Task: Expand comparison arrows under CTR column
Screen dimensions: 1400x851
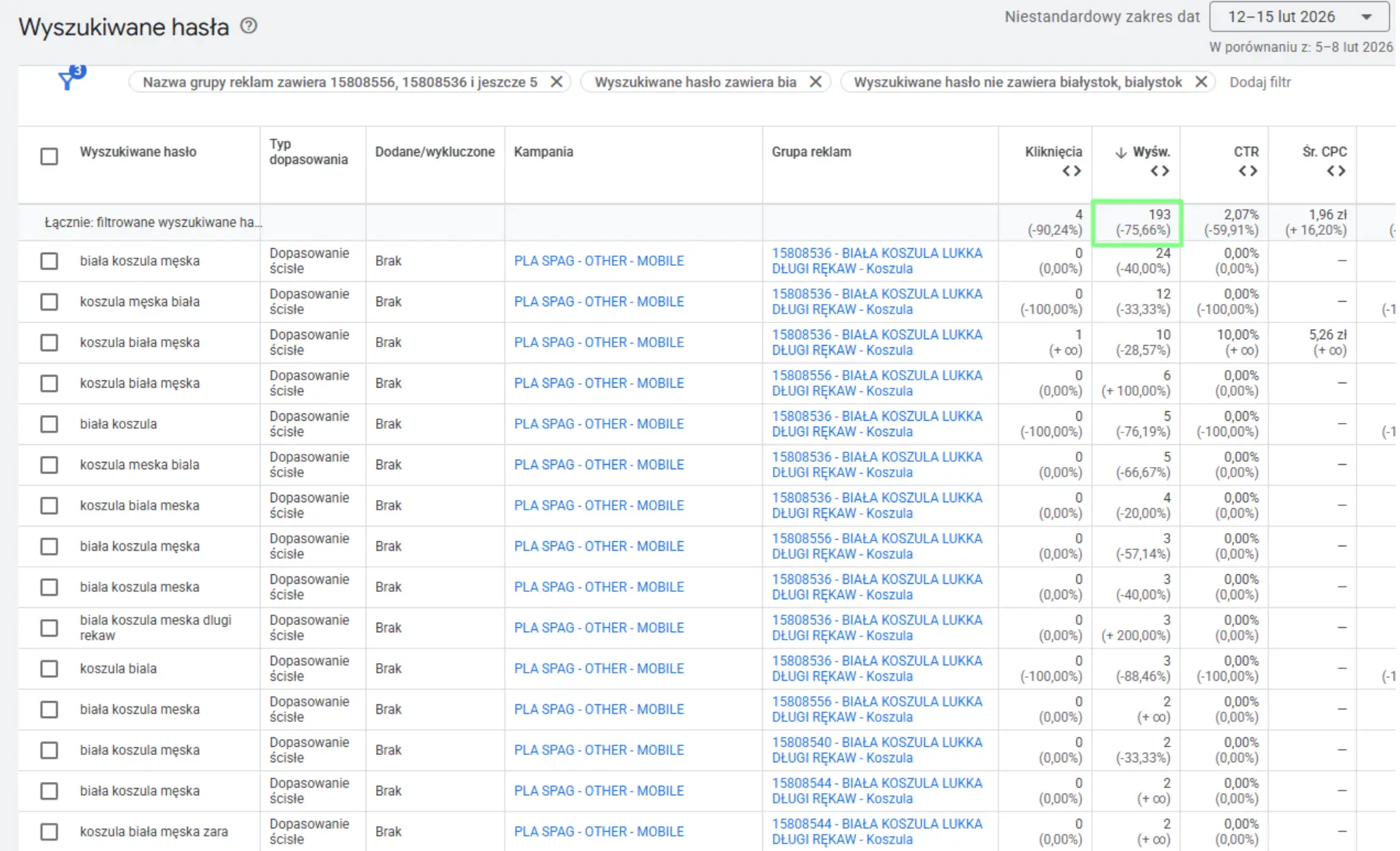Action: 1248,171
